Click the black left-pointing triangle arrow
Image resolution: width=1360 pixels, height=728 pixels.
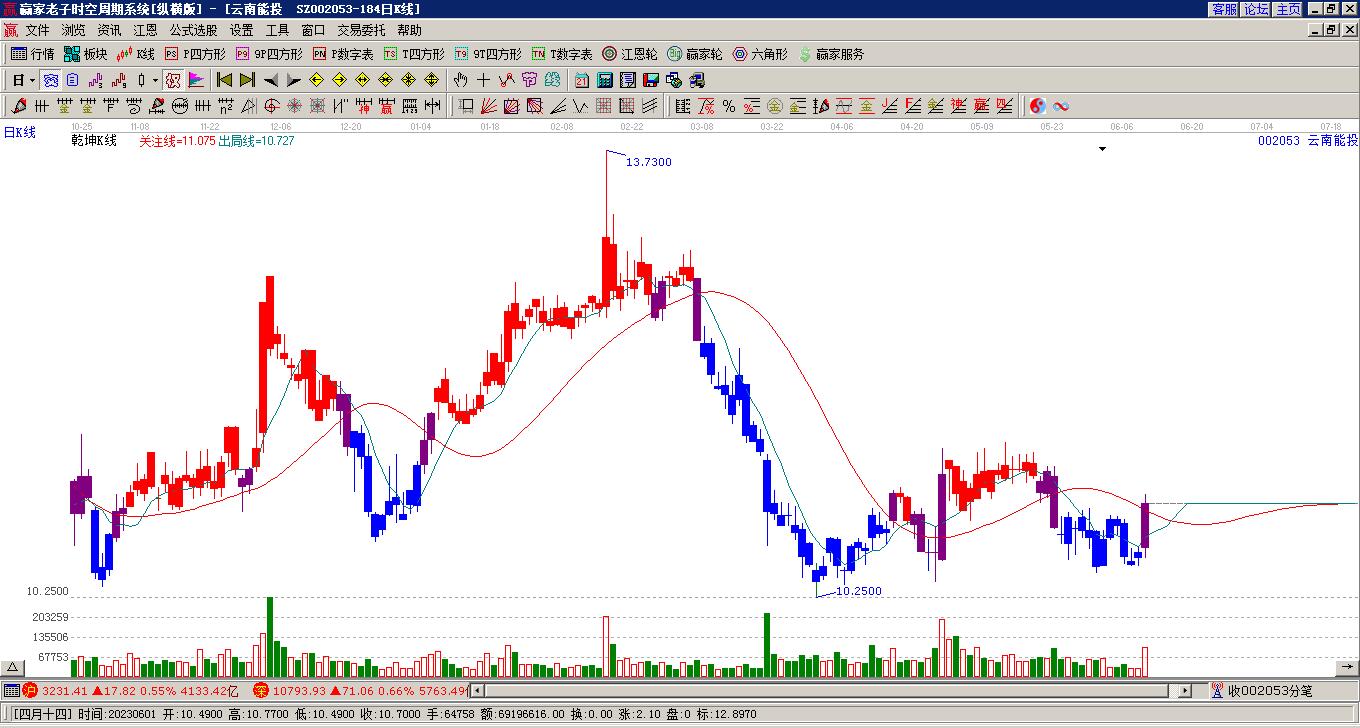(x=270, y=80)
